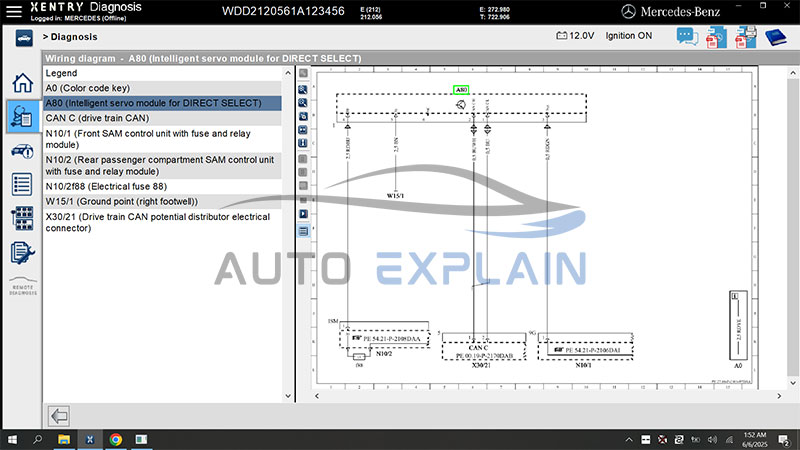Select CAN C (drive train CAN) entry
Screen dimensions: 800x450
[162, 118]
